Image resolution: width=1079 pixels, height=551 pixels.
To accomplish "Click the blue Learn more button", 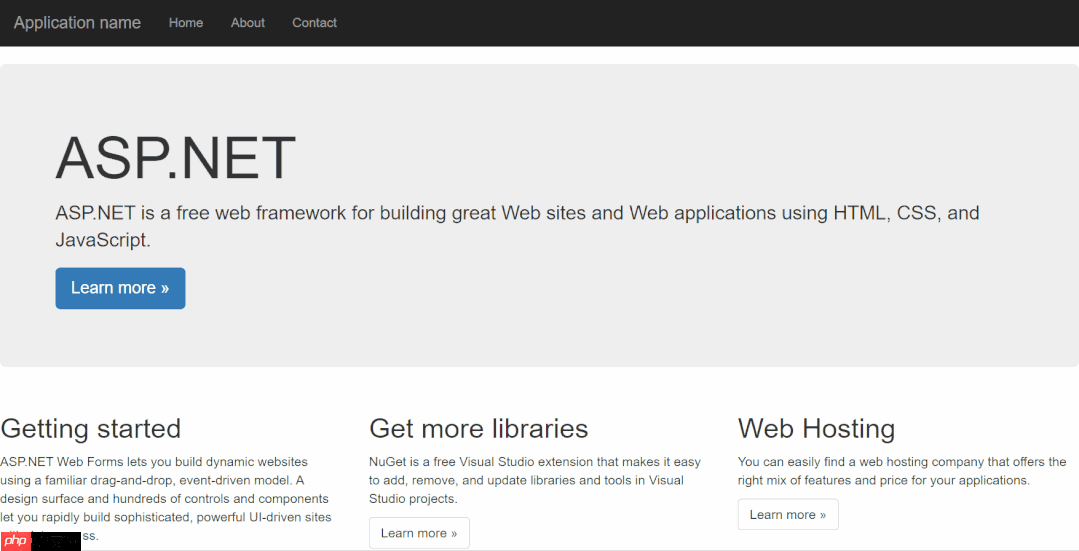I will [120, 288].
